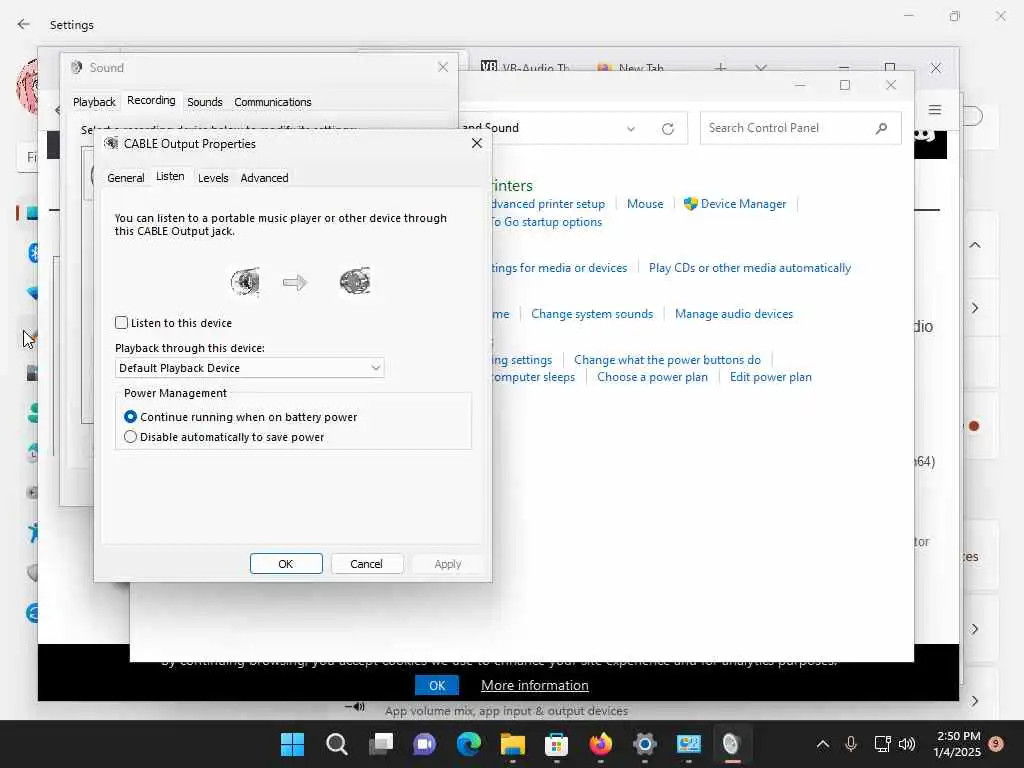The image size is (1024, 768).
Task: Open the Sounds tab in Sound window
Action: pyautogui.click(x=204, y=102)
